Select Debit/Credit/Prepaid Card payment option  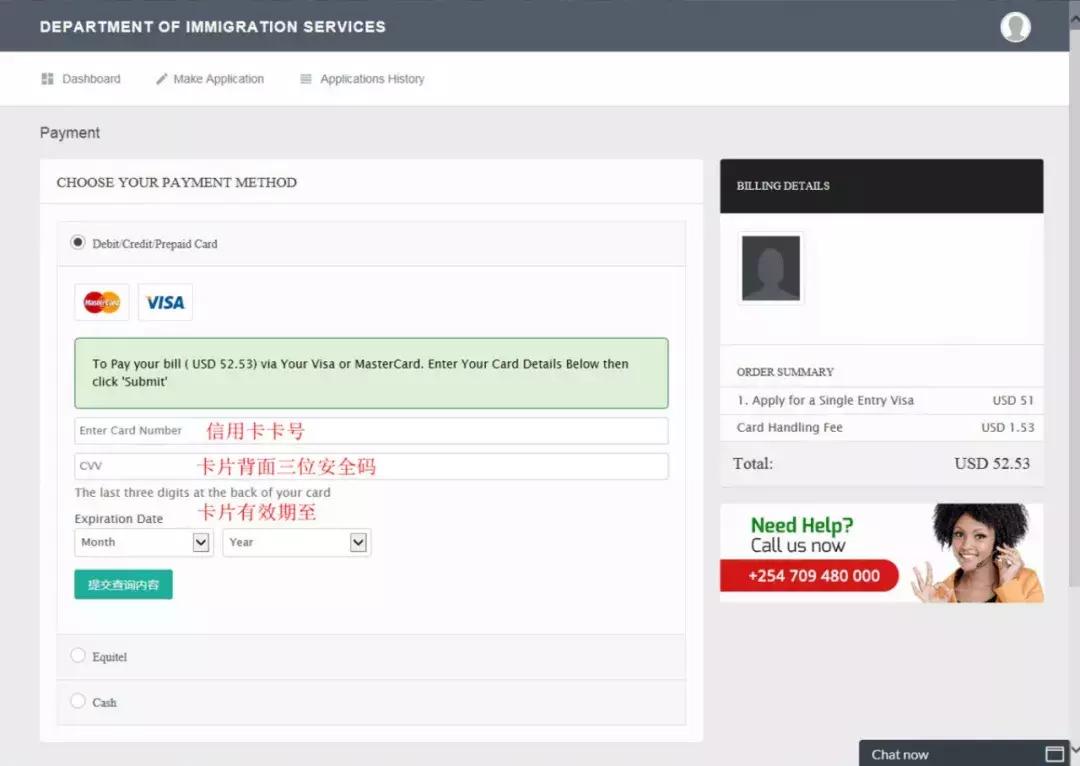pyautogui.click(x=78, y=242)
